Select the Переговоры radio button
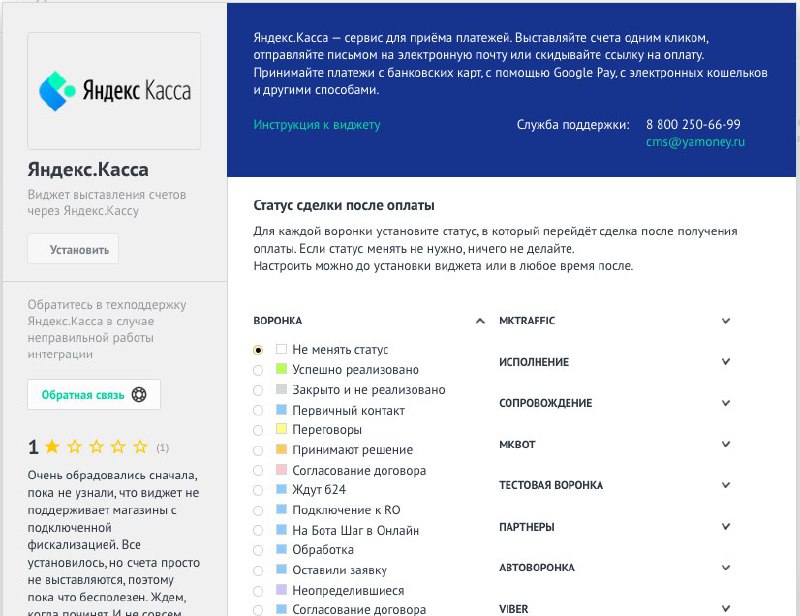The width and height of the screenshot is (800, 616). [x=258, y=430]
